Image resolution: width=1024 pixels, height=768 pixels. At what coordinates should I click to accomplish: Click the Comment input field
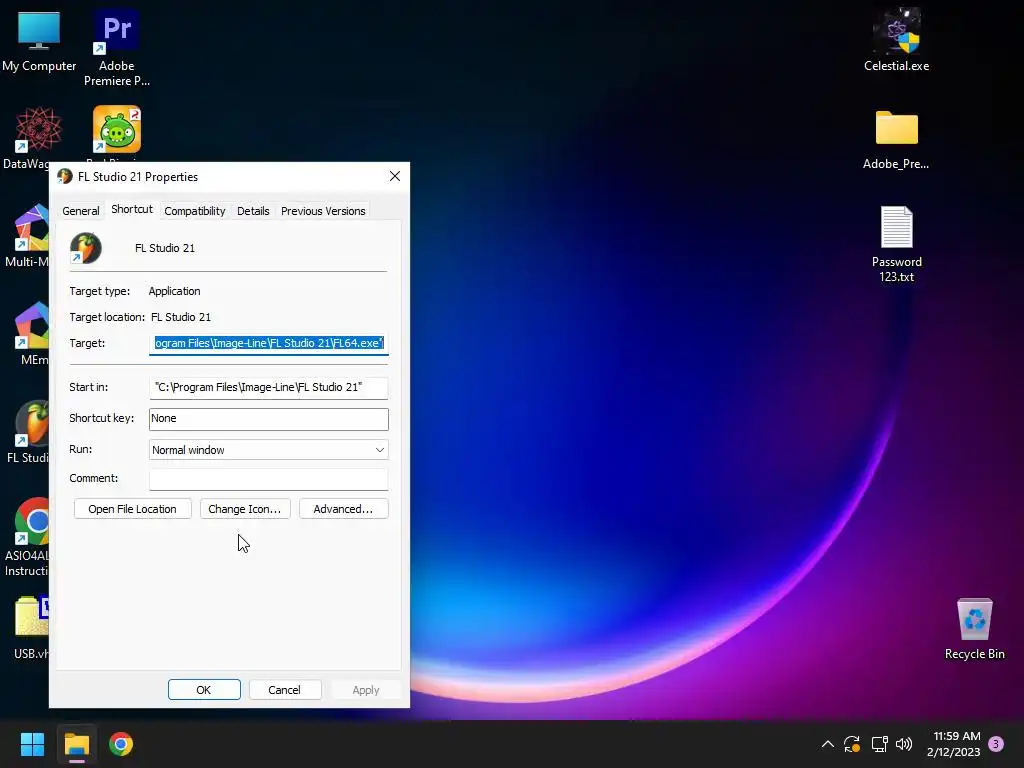pyautogui.click(x=268, y=479)
